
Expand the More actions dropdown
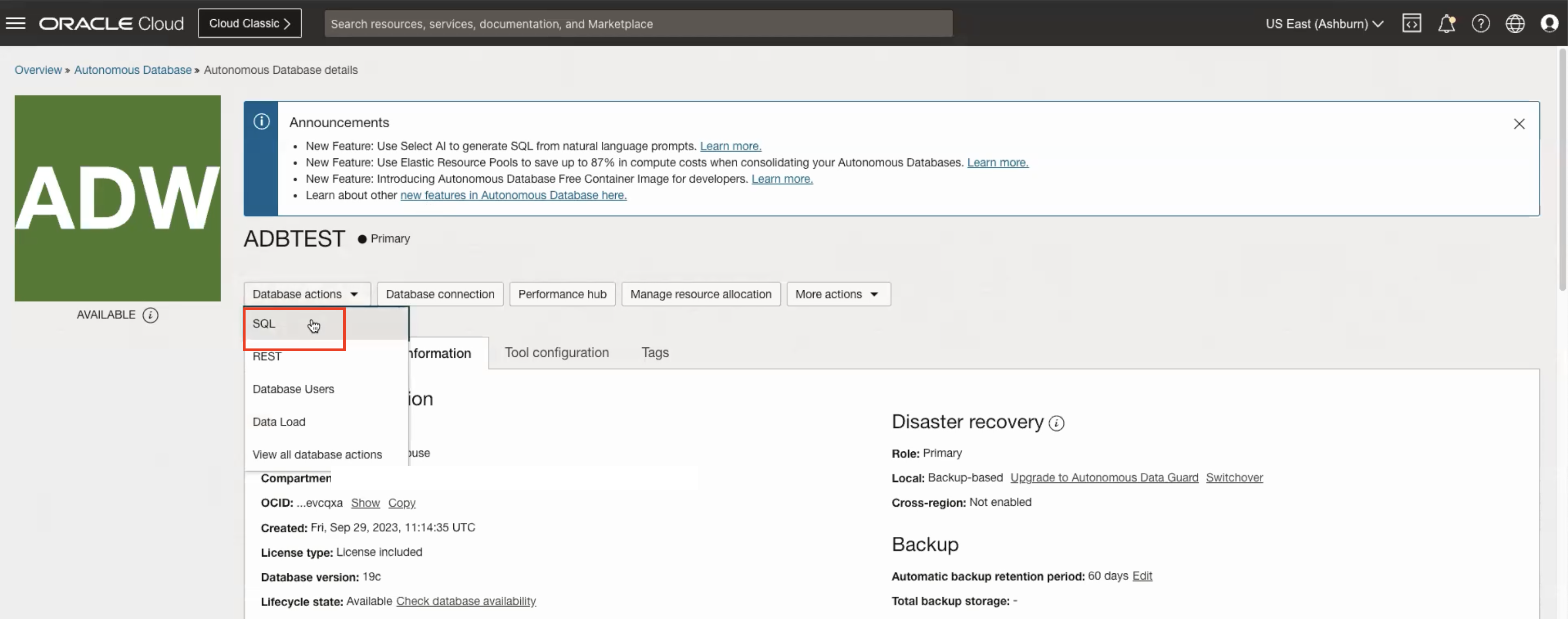point(838,293)
